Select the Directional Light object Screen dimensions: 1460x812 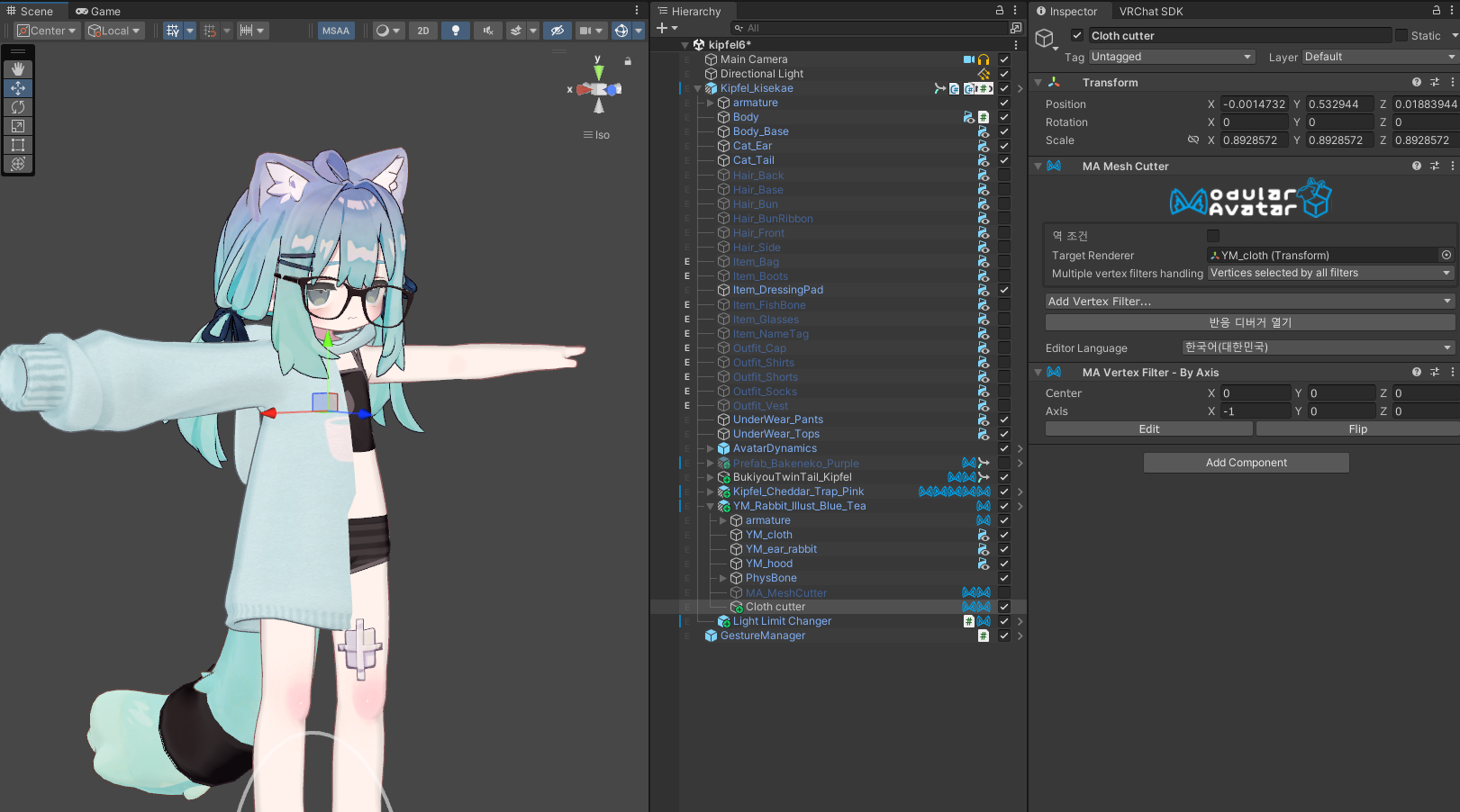(x=762, y=74)
